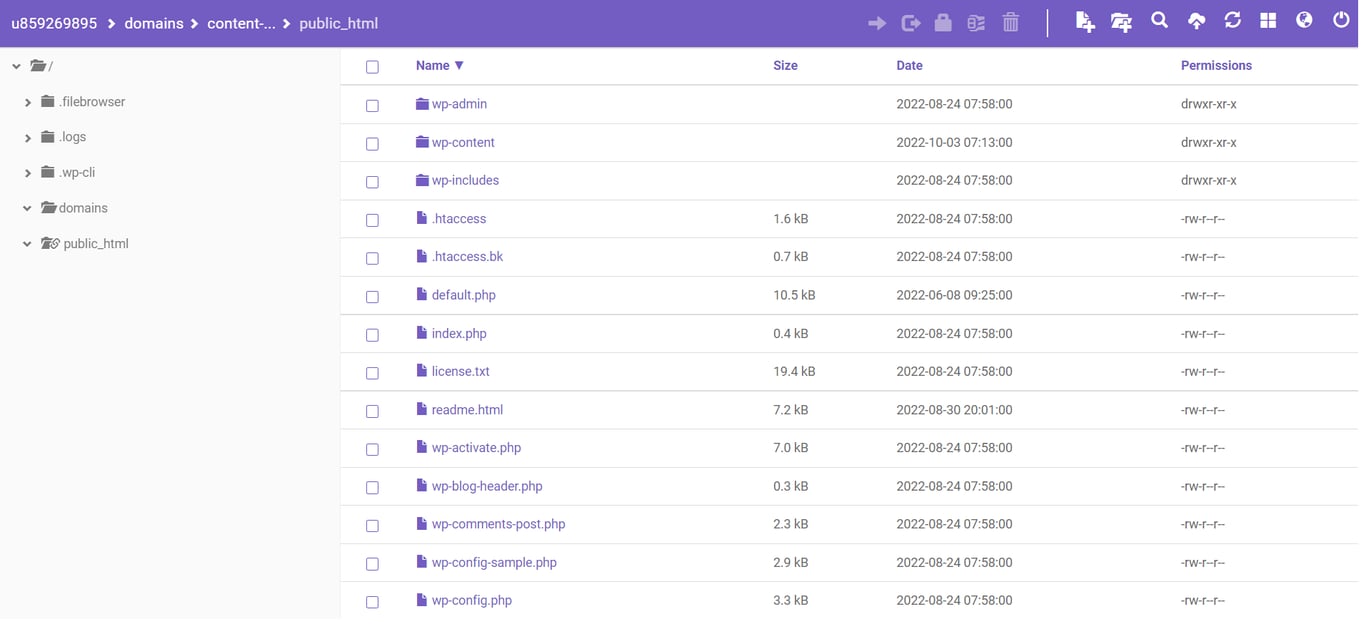
Task: Switch to grid view layout
Action: (x=1267, y=20)
